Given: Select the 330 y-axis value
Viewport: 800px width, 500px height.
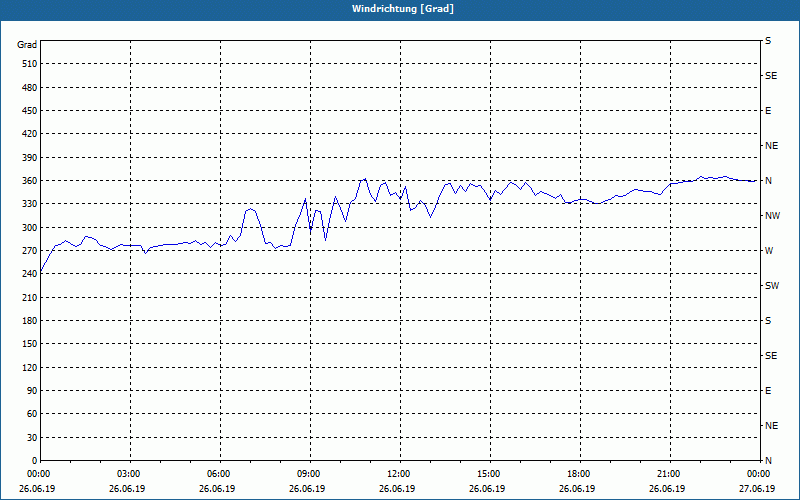Looking at the screenshot, I should click(x=30, y=204).
